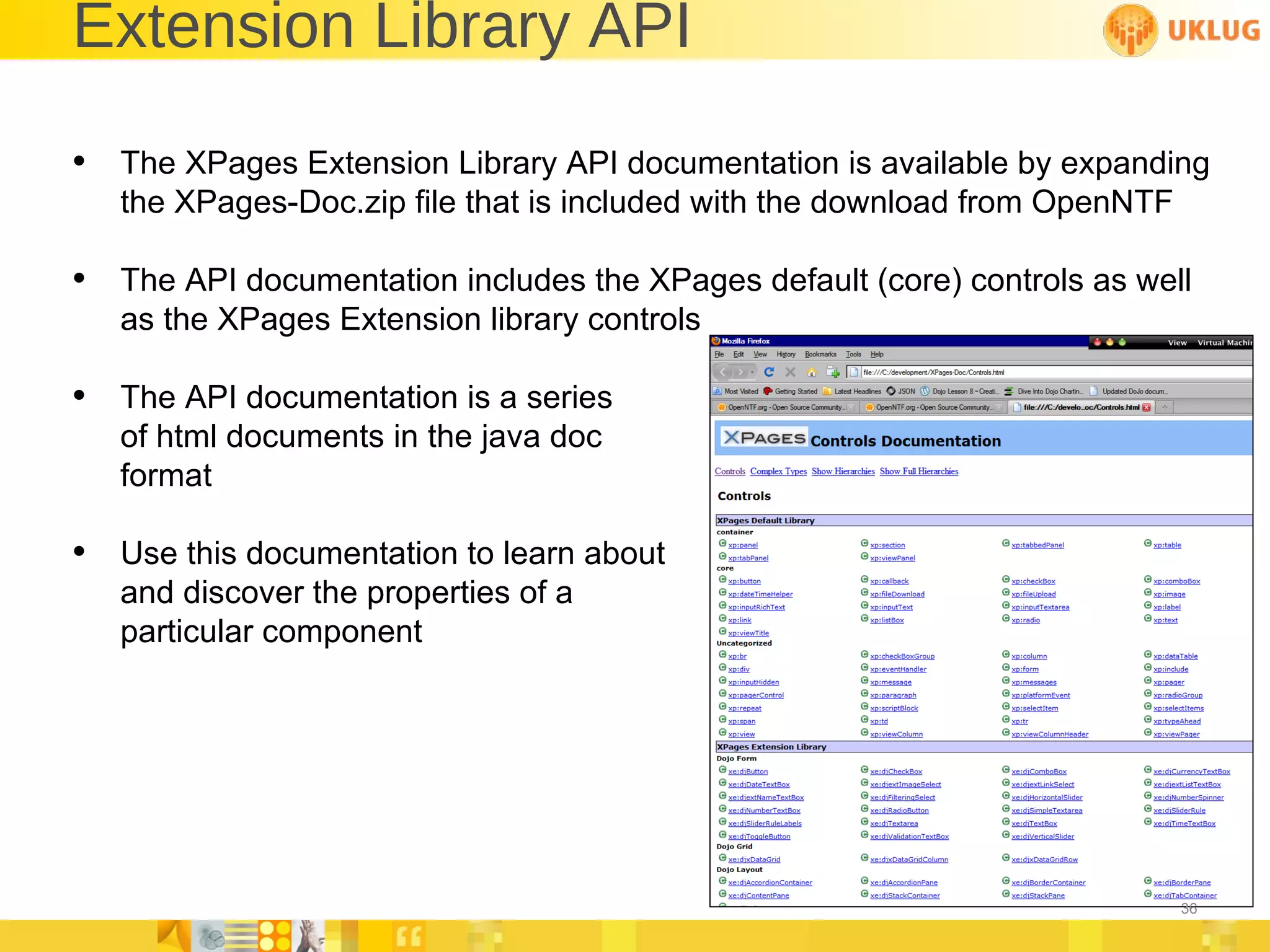Open the xe:djTabContainer control link
1270x952 pixels.
point(1185,896)
